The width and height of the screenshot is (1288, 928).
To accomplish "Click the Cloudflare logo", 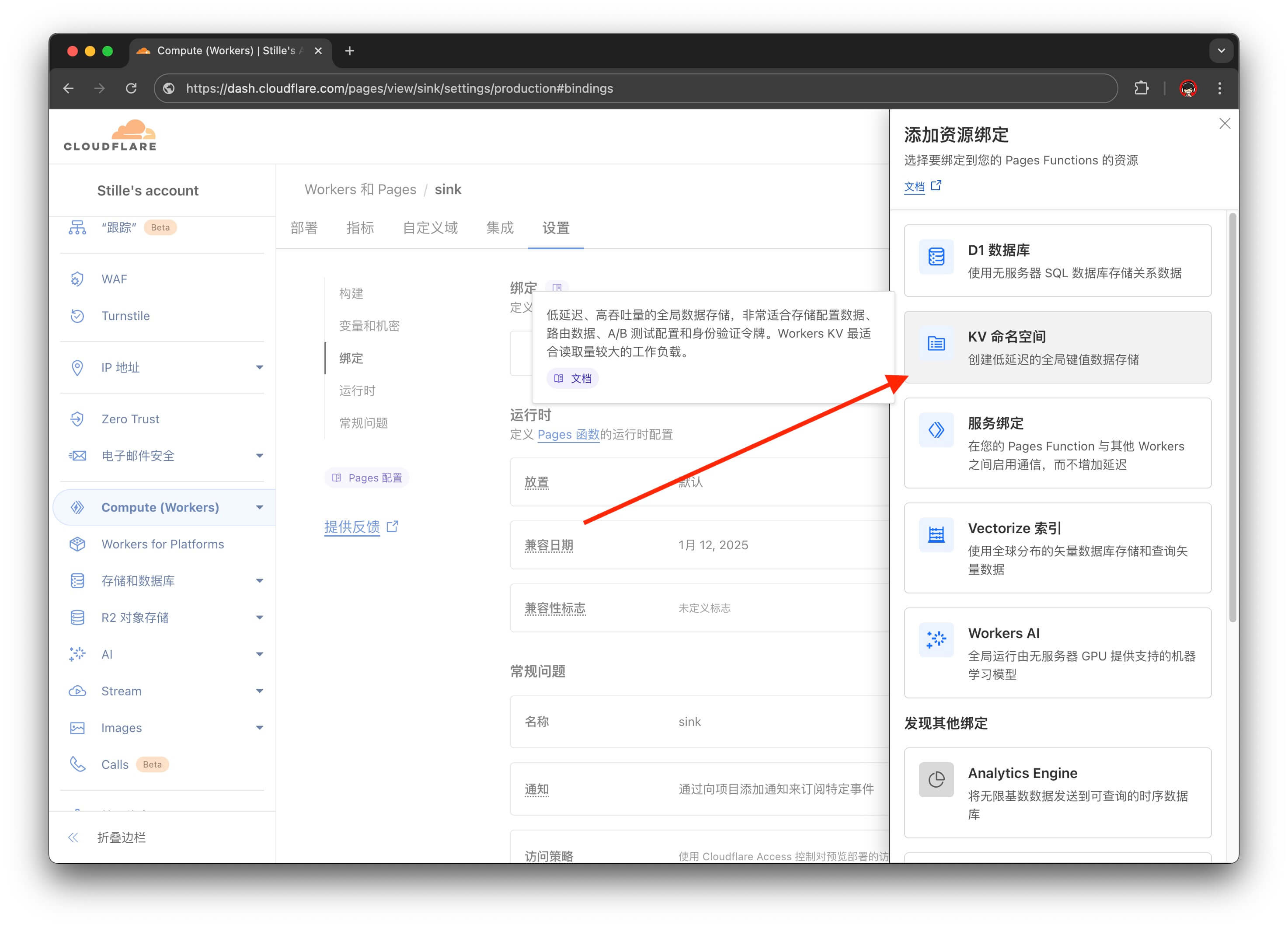I will pyautogui.click(x=110, y=135).
